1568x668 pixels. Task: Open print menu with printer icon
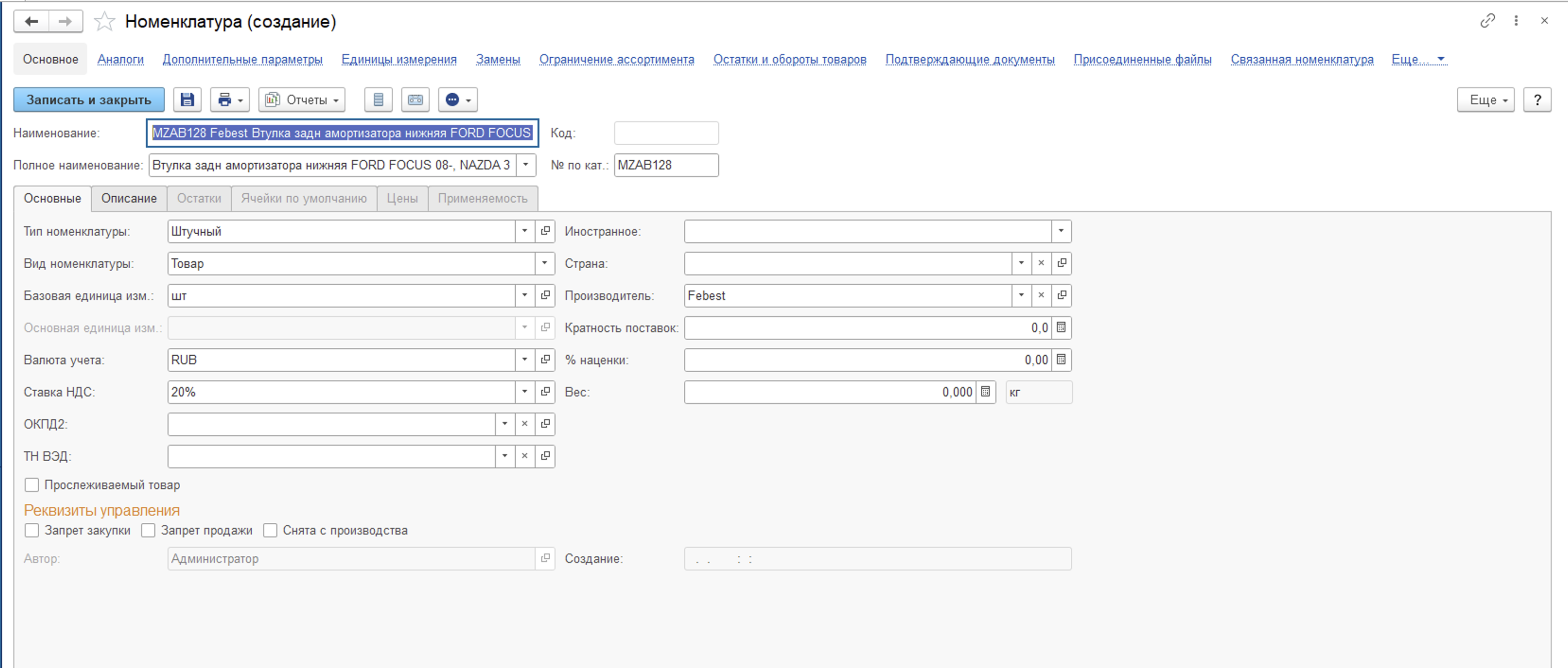point(229,100)
